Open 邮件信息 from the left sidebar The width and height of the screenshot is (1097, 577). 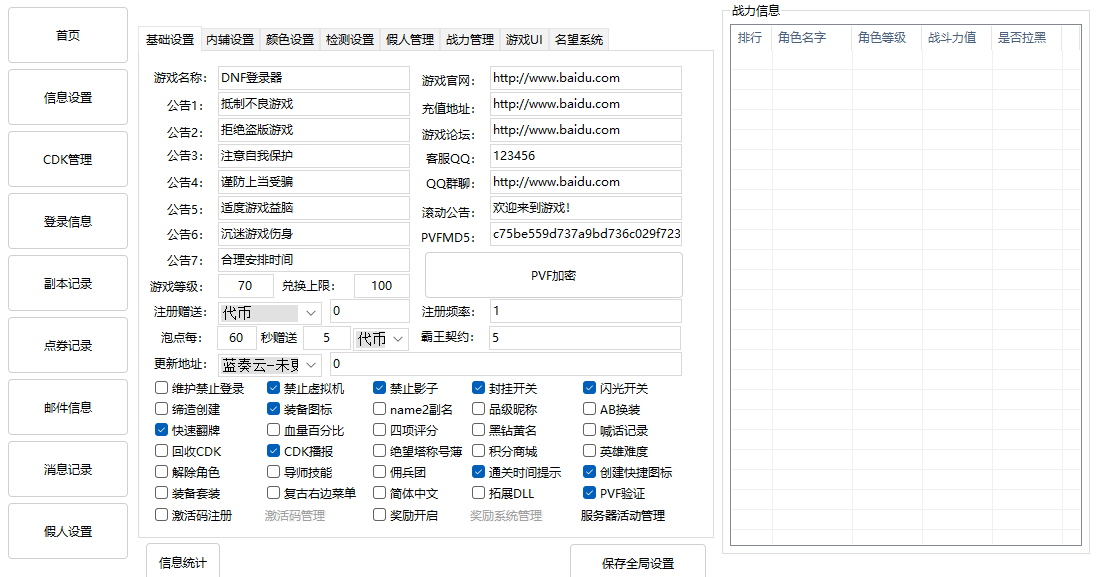pyautogui.click(x=68, y=407)
